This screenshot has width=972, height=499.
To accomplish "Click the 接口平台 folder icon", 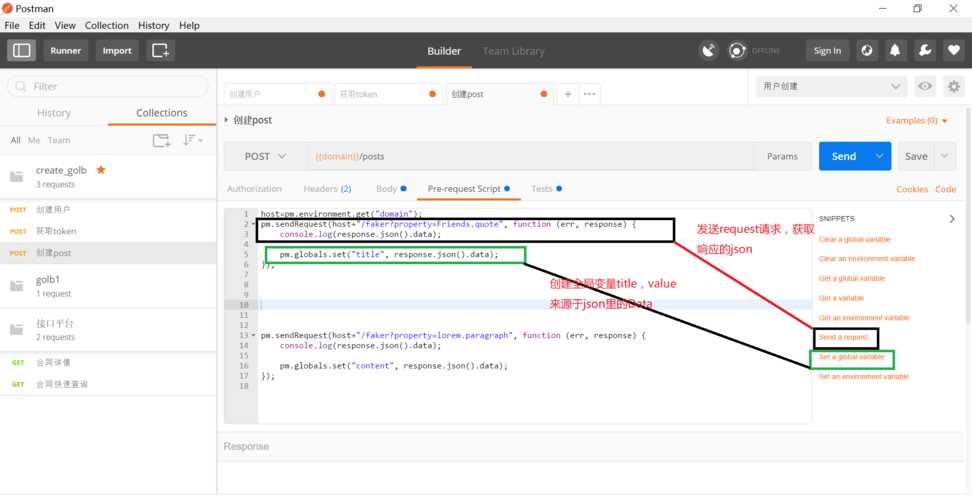I will pos(17,330).
